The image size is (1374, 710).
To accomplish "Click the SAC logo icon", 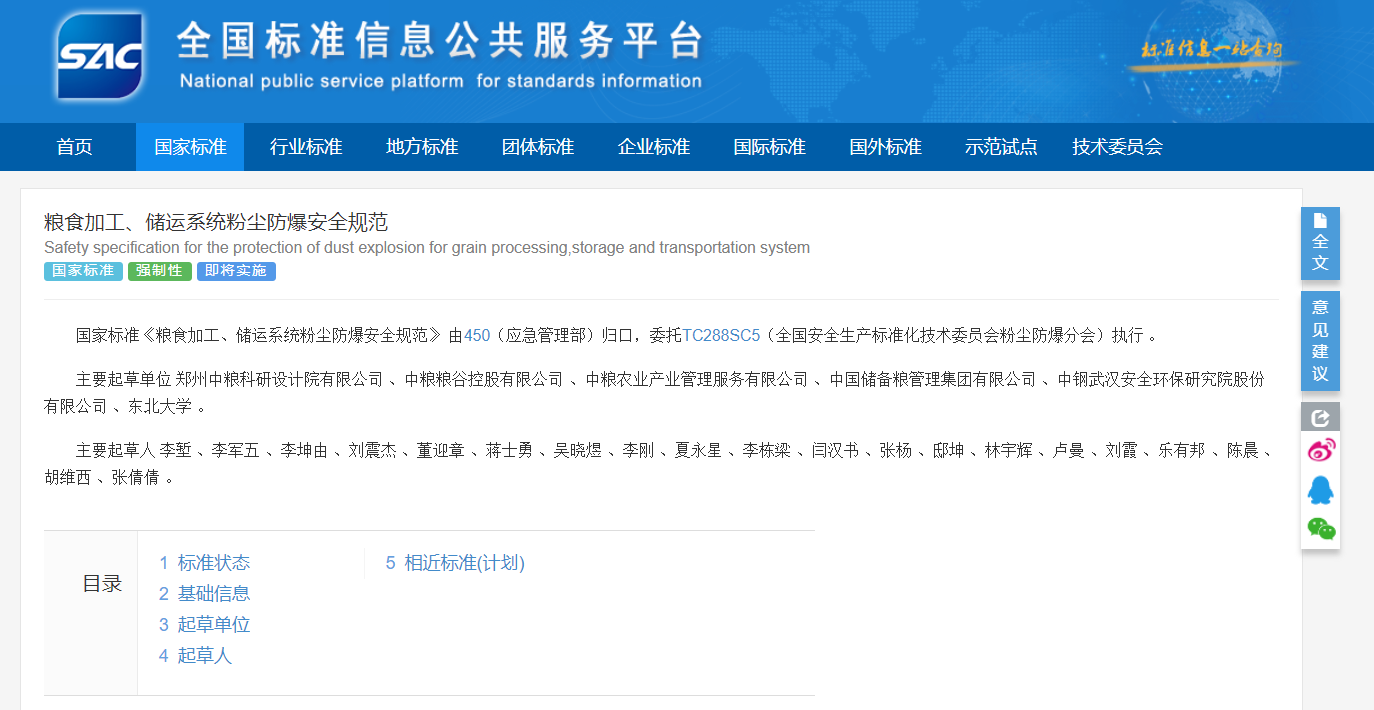I will point(100,56).
